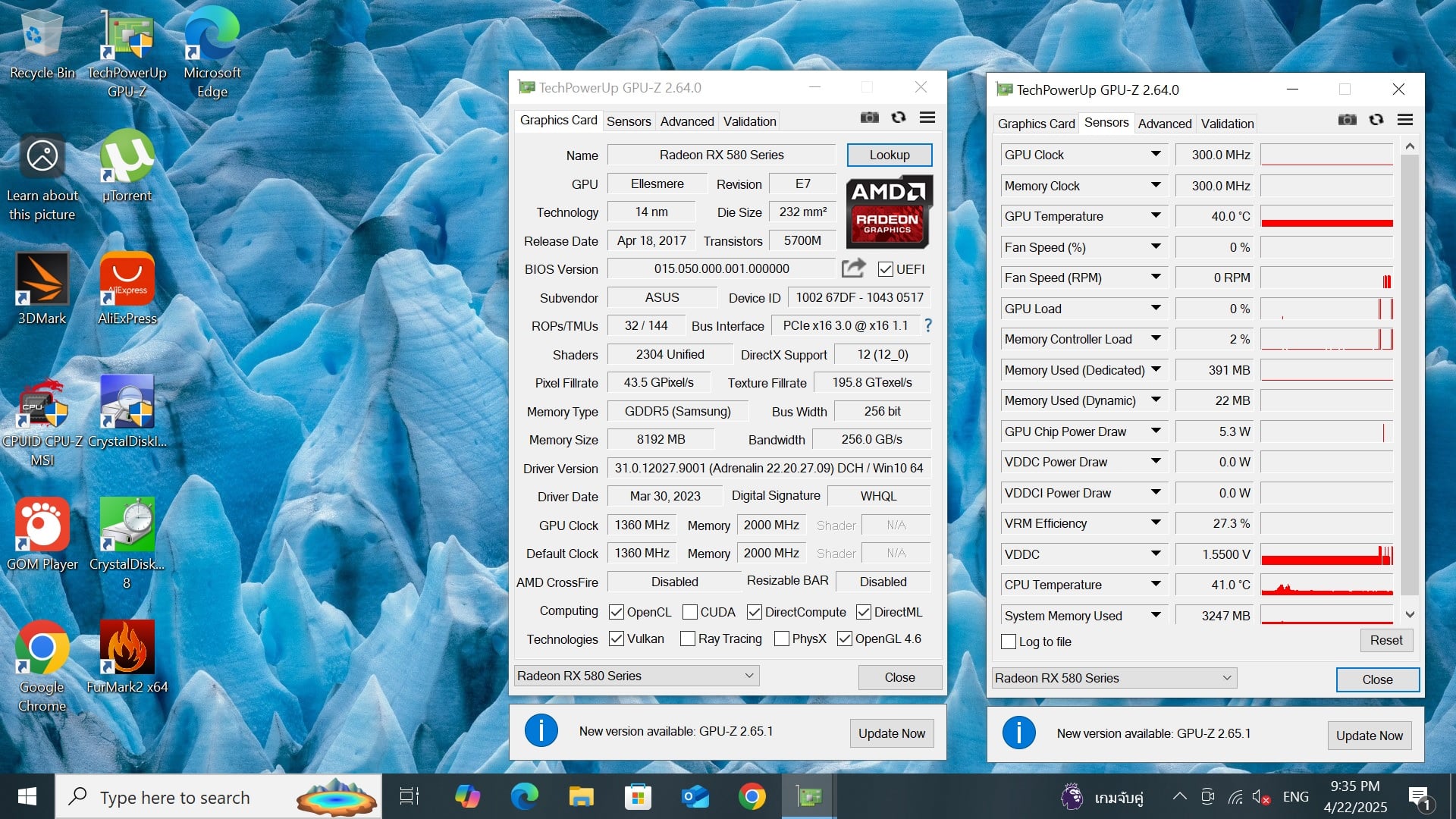Open Windows Start menu
1456x819 pixels.
(x=27, y=796)
